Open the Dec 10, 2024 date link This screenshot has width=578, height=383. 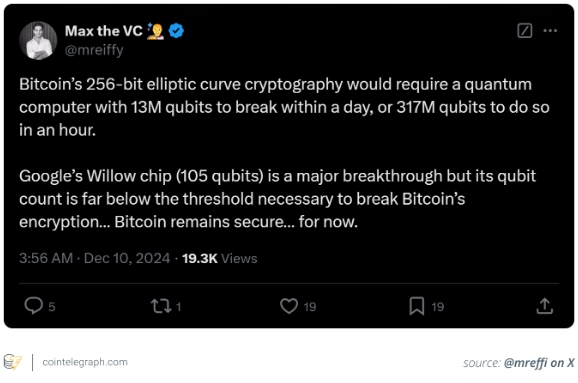(x=127, y=258)
